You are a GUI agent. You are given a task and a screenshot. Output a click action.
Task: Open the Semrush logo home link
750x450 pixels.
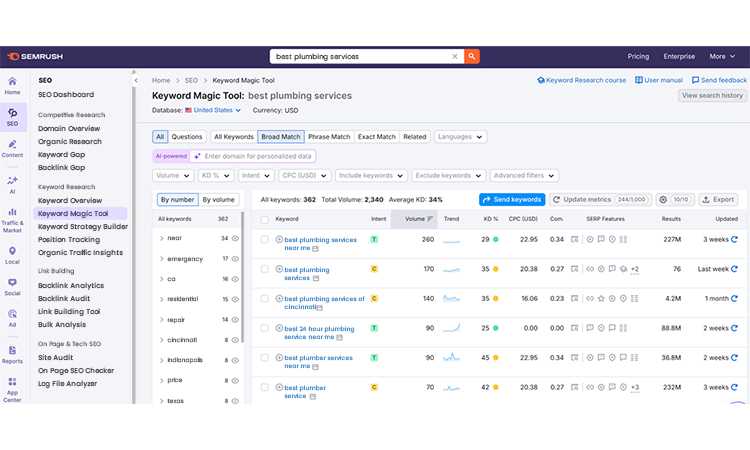click(35, 56)
